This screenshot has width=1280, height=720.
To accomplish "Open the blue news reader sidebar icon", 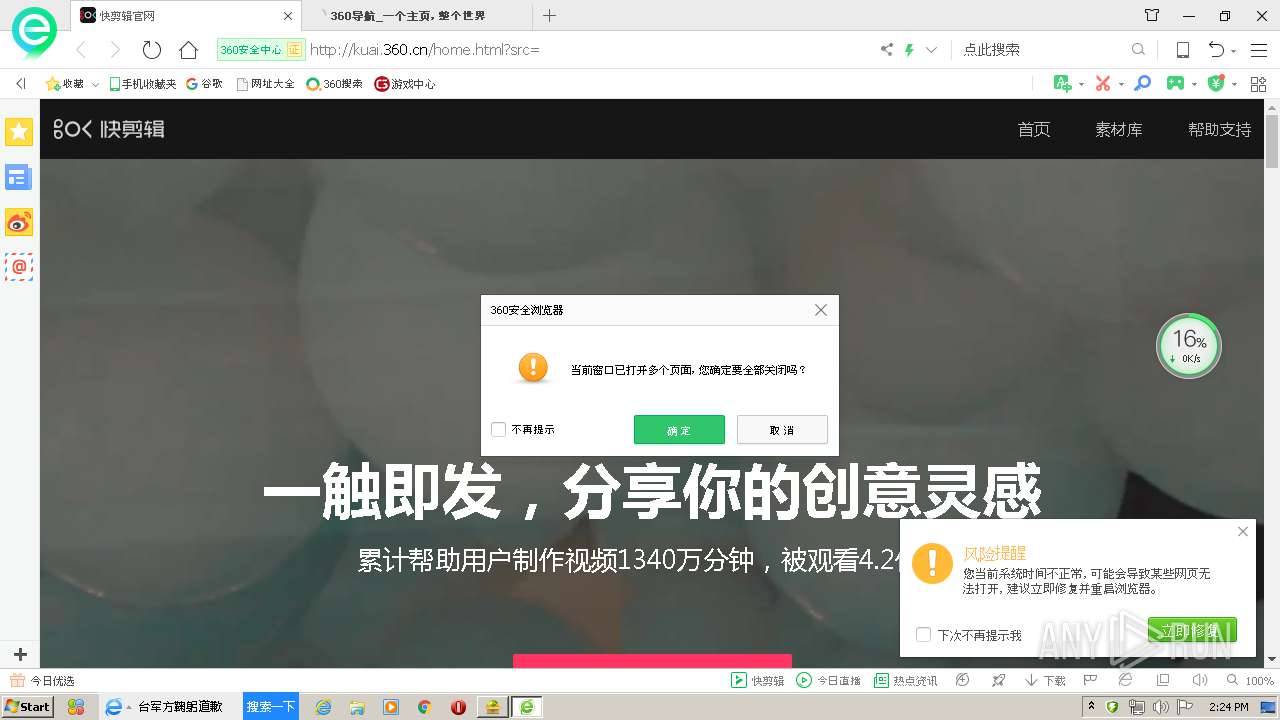I will pyautogui.click(x=18, y=177).
